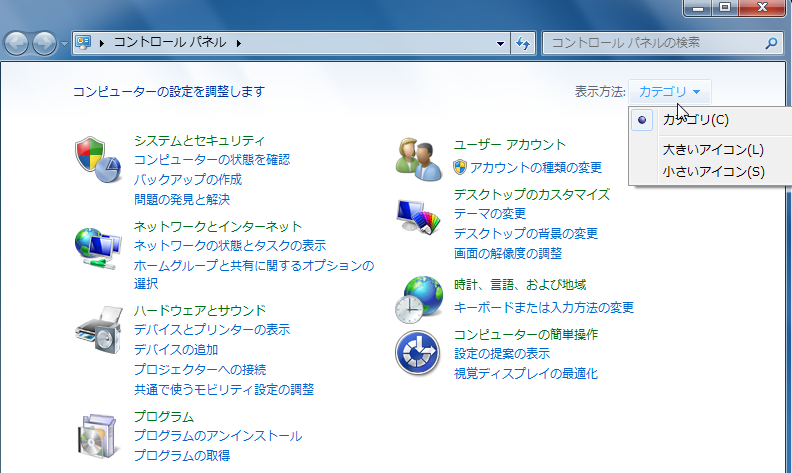
Task: Open the Desktop Customization monitor icon
Action: click(419, 217)
